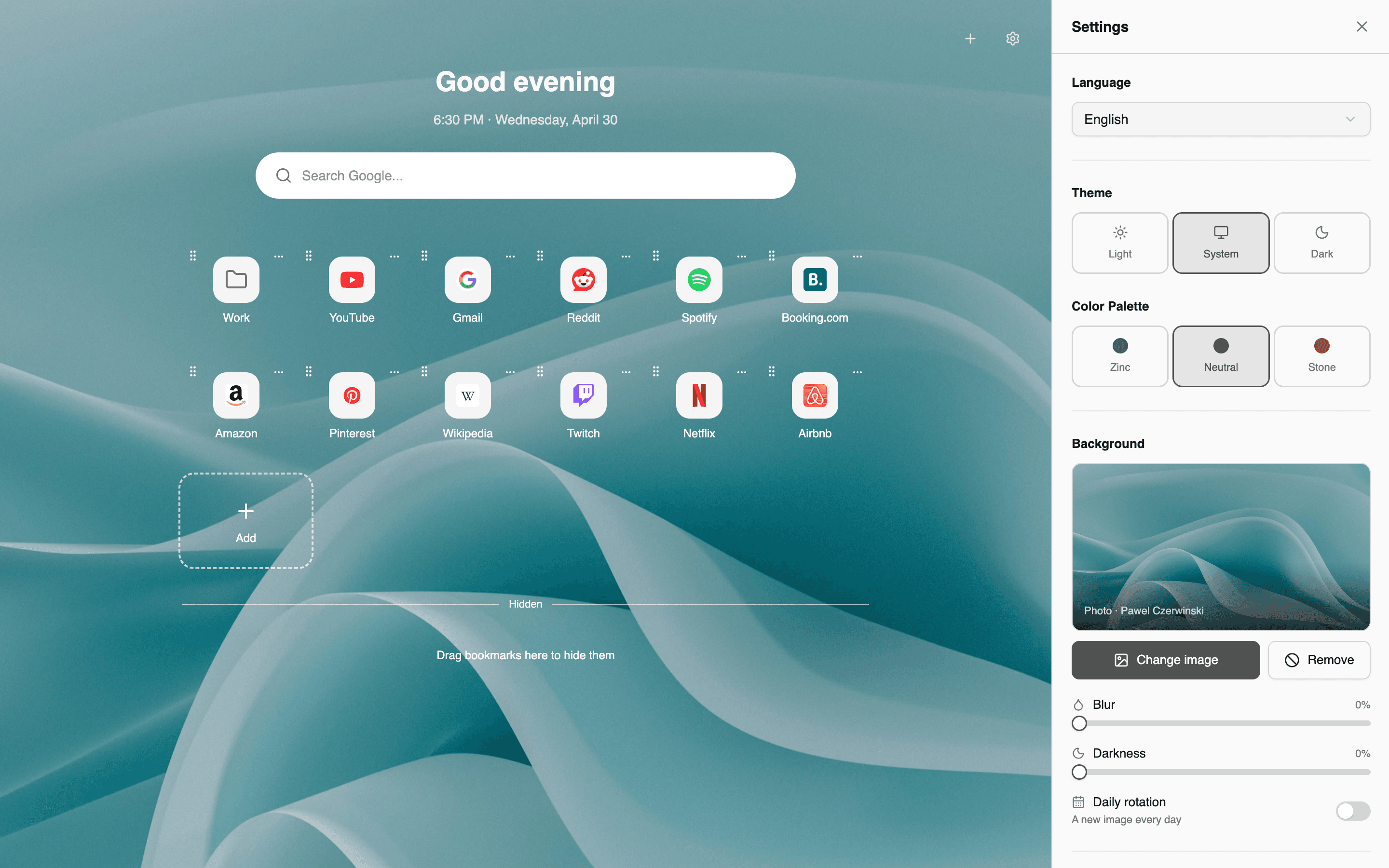Screen dimensions: 1389x868
Task: Open the options menu for Booking.com
Action: pos(858,257)
